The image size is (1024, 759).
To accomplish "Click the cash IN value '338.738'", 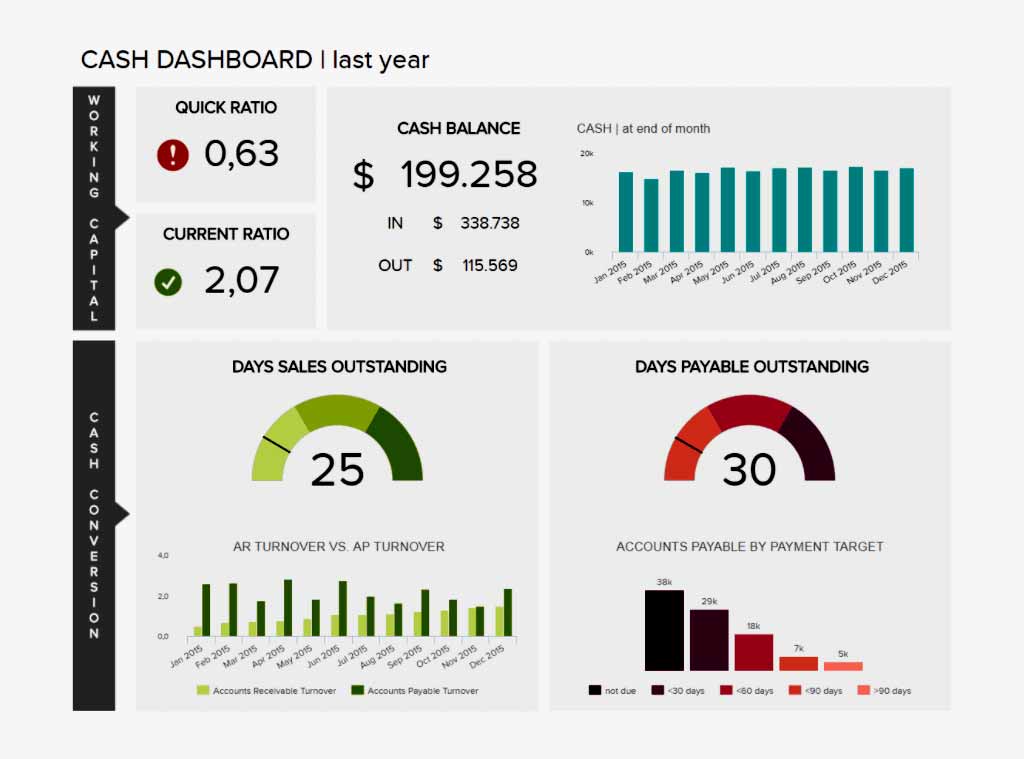I will (490, 223).
